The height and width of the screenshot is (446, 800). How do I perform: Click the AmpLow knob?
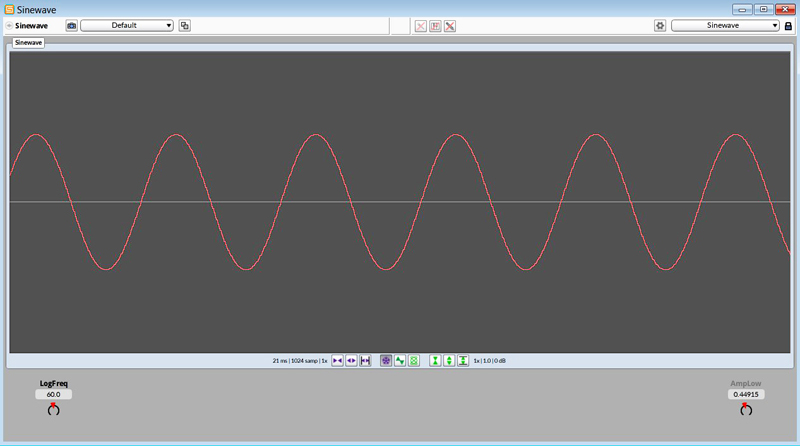(746, 409)
